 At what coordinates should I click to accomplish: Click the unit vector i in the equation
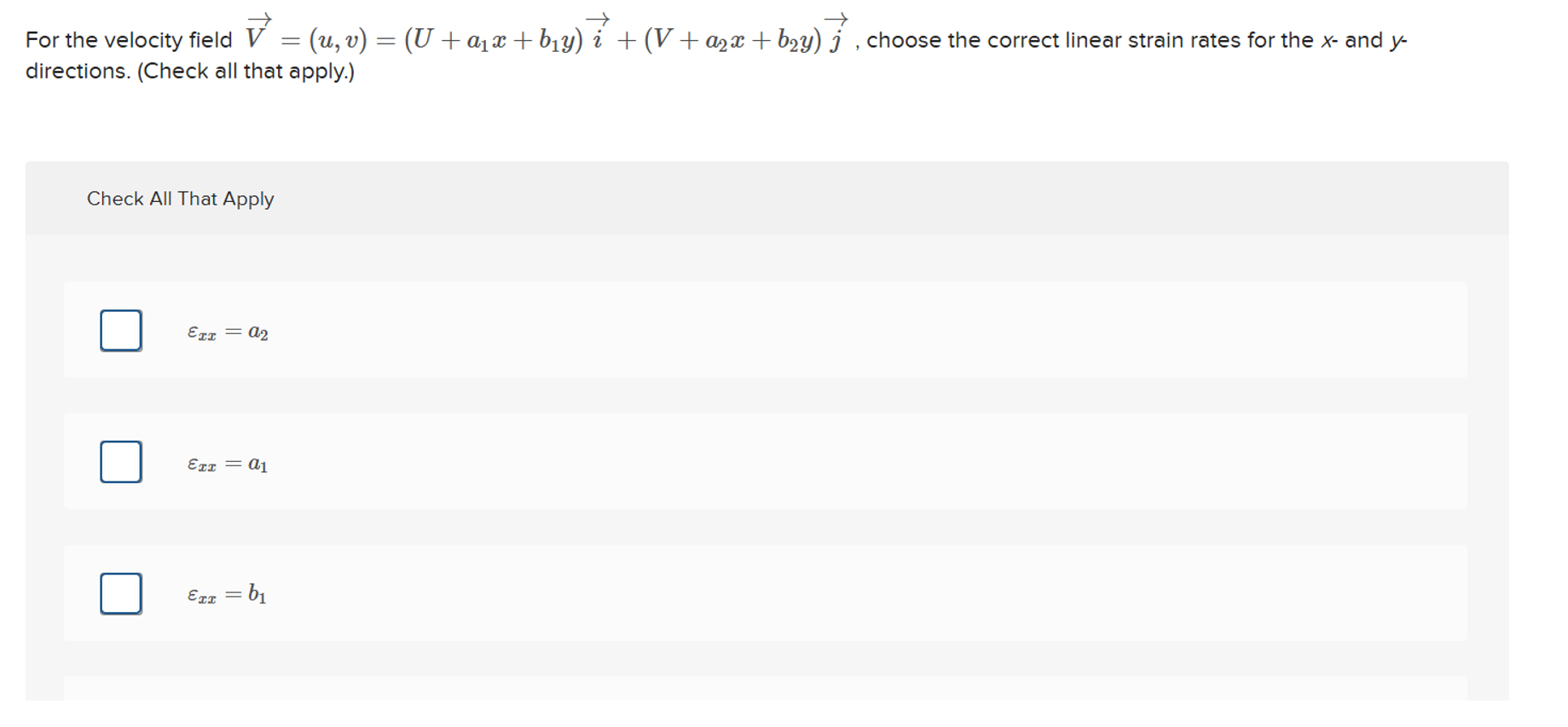[x=600, y=36]
